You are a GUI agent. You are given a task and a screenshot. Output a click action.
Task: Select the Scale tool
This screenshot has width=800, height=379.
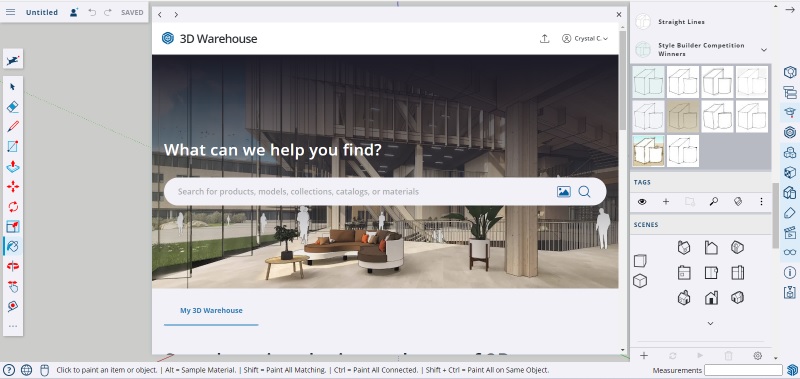(13, 226)
